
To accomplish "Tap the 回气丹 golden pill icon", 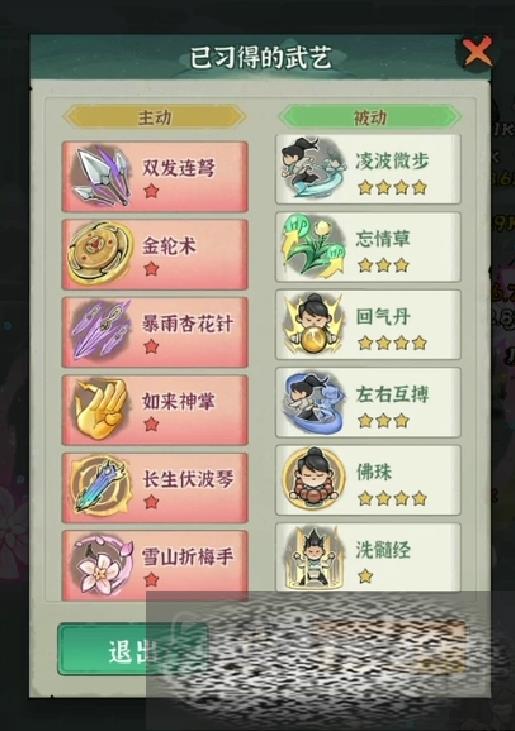I will pos(313,324).
